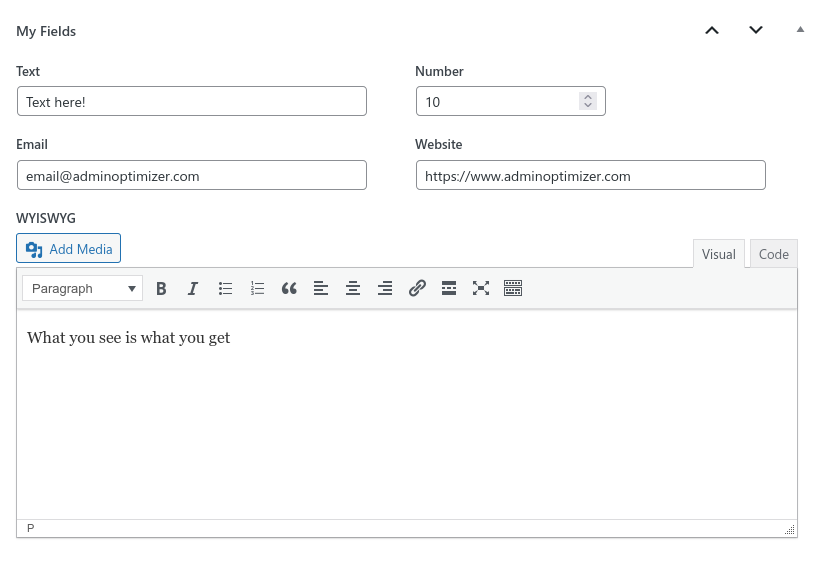
Task: Click into the Website URL field
Action: click(x=591, y=175)
